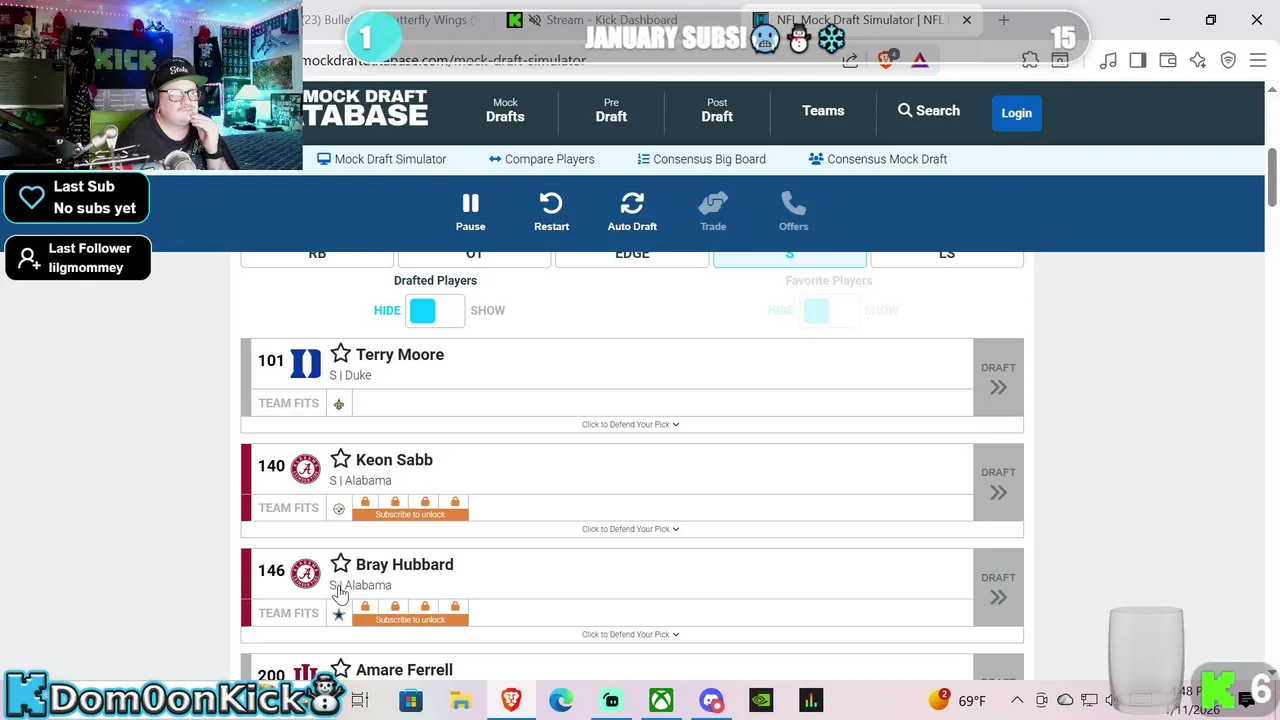Open Compare Players page
1280x720 pixels.
(x=542, y=159)
